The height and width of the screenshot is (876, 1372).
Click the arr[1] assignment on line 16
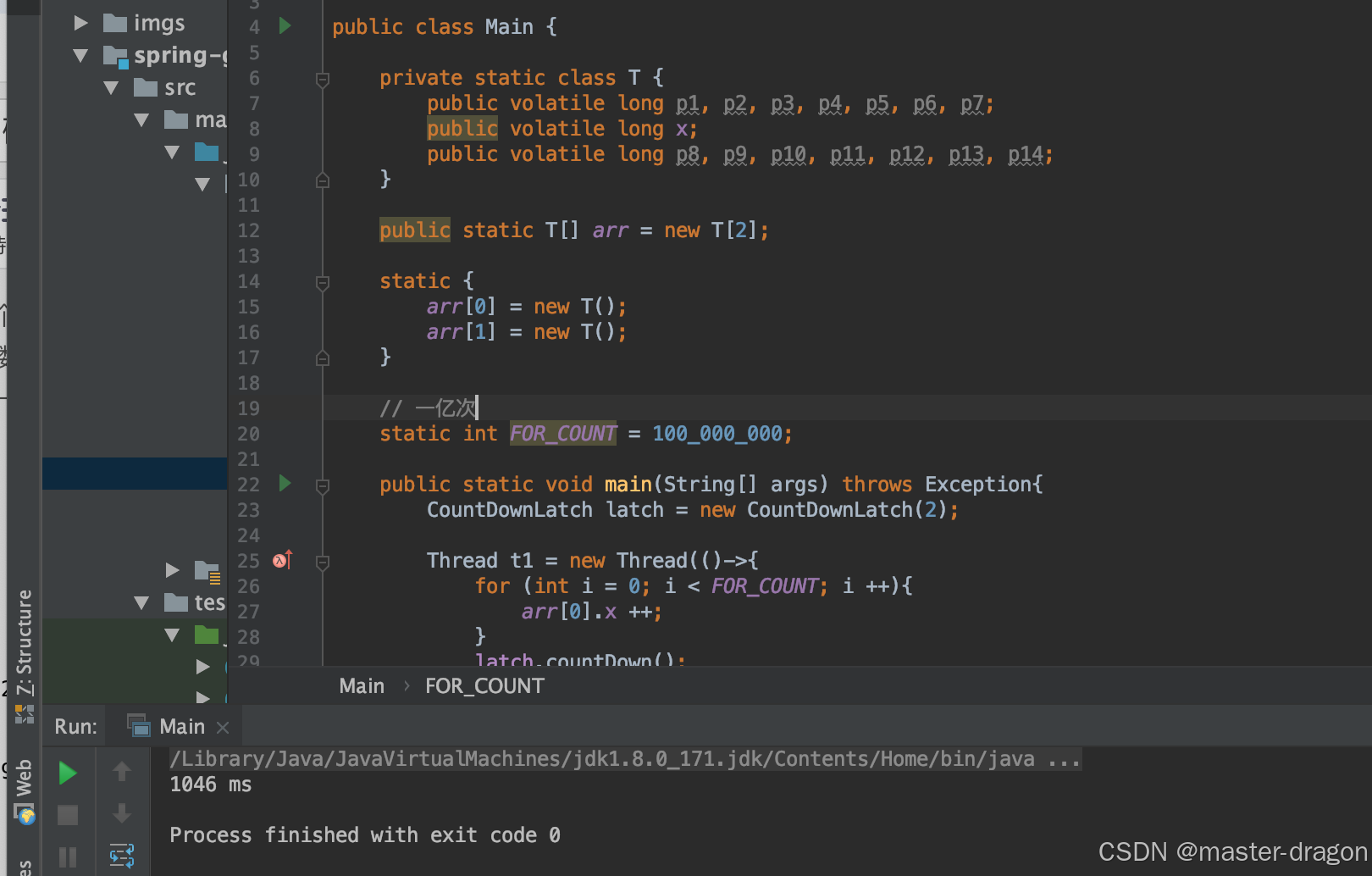[526, 332]
